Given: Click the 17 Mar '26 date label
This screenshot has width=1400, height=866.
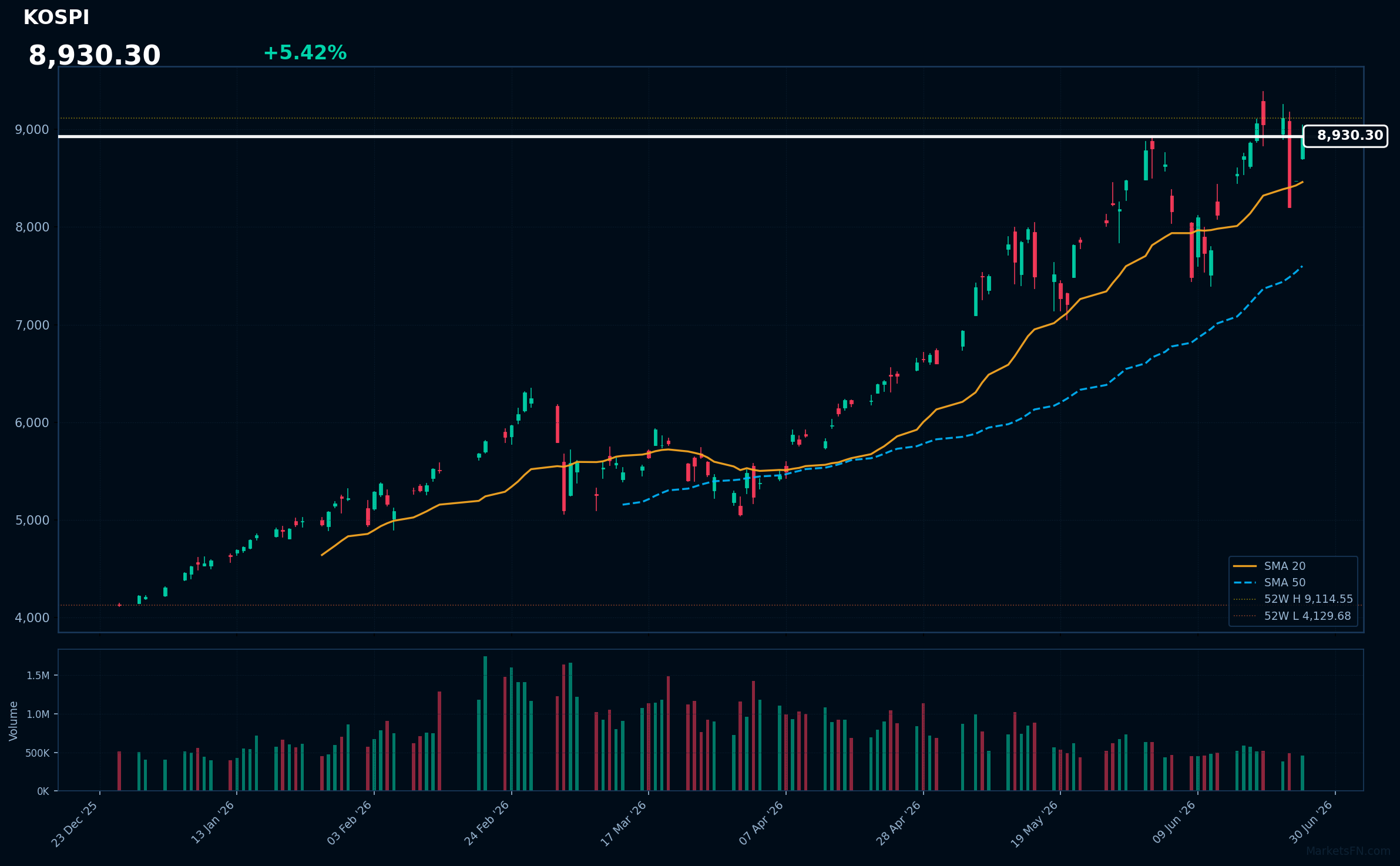Looking at the screenshot, I should pos(623,823).
